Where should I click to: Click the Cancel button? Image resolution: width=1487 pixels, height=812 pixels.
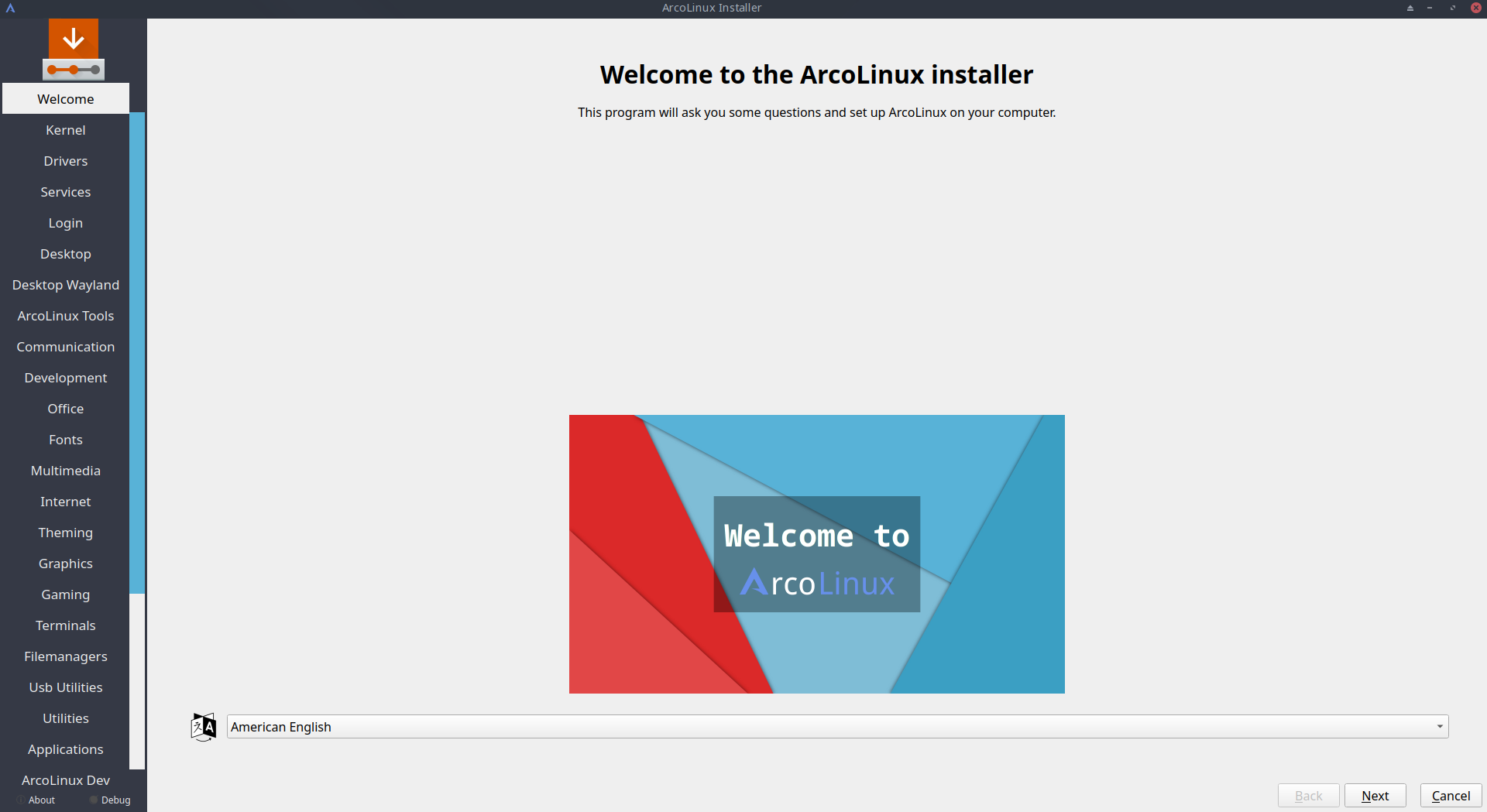click(x=1451, y=796)
